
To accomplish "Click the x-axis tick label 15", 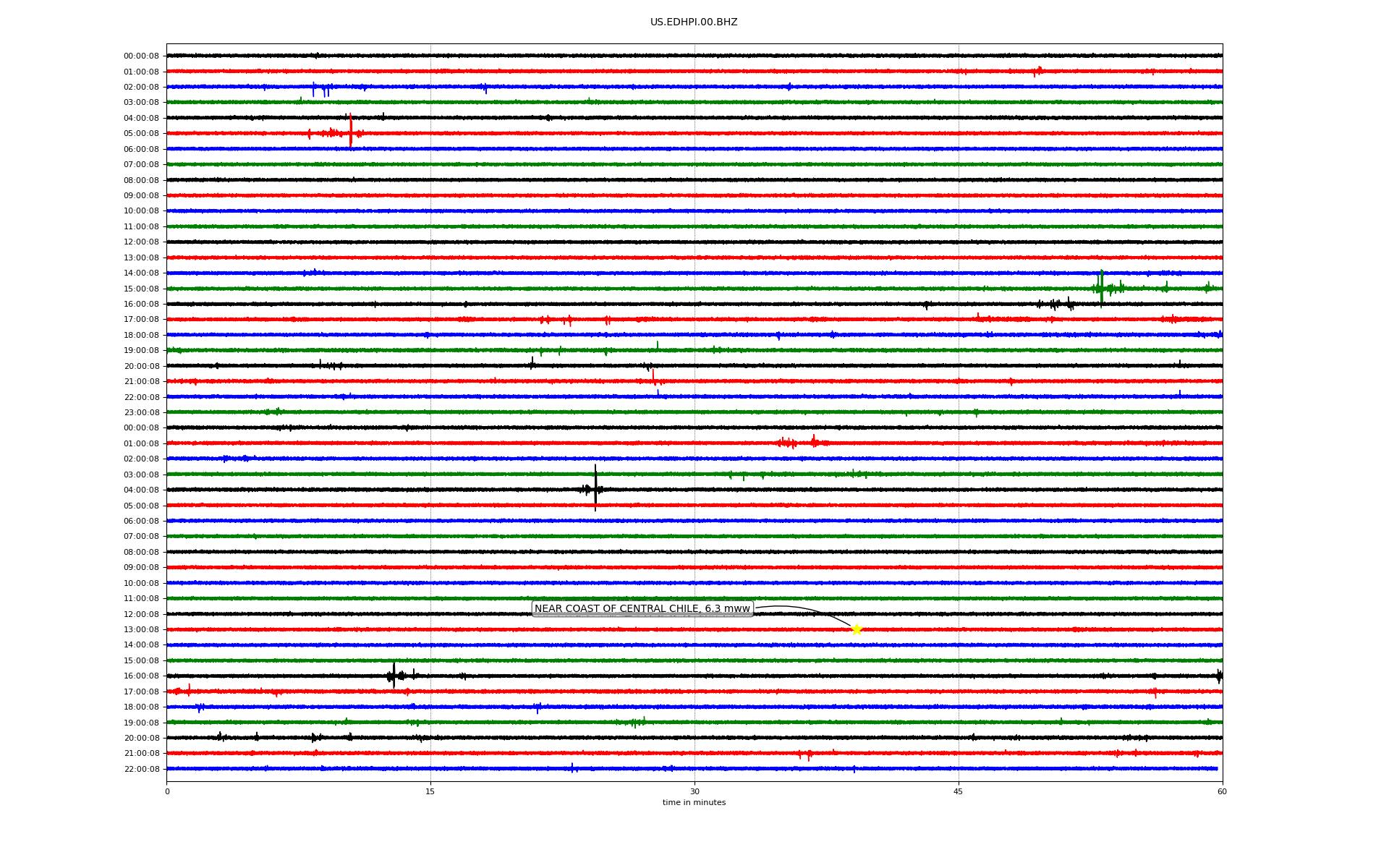I will pyautogui.click(x=430, y=791).
